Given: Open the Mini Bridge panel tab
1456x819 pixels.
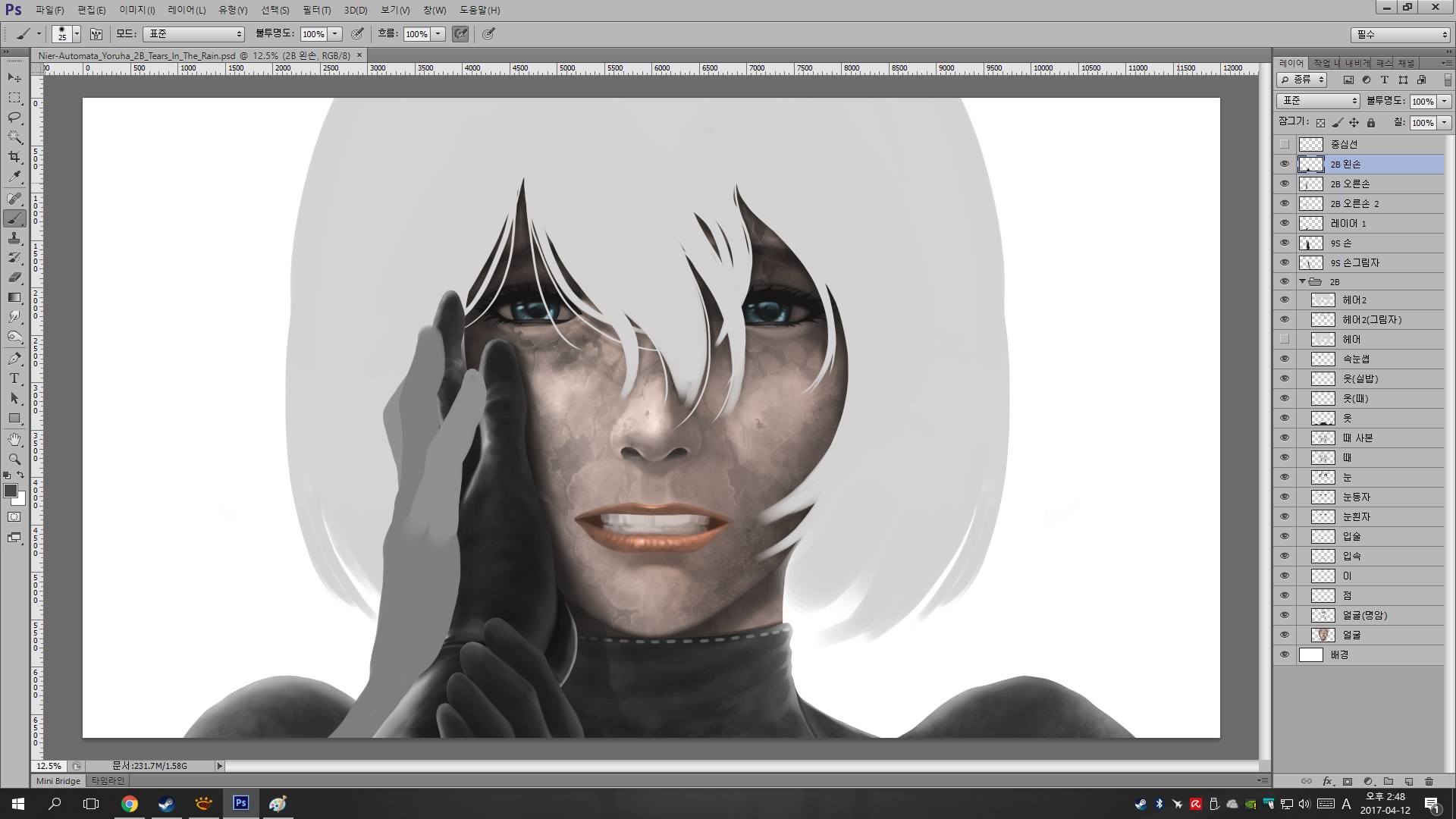Looking at the screenshot, I should (x=58, y=780).
